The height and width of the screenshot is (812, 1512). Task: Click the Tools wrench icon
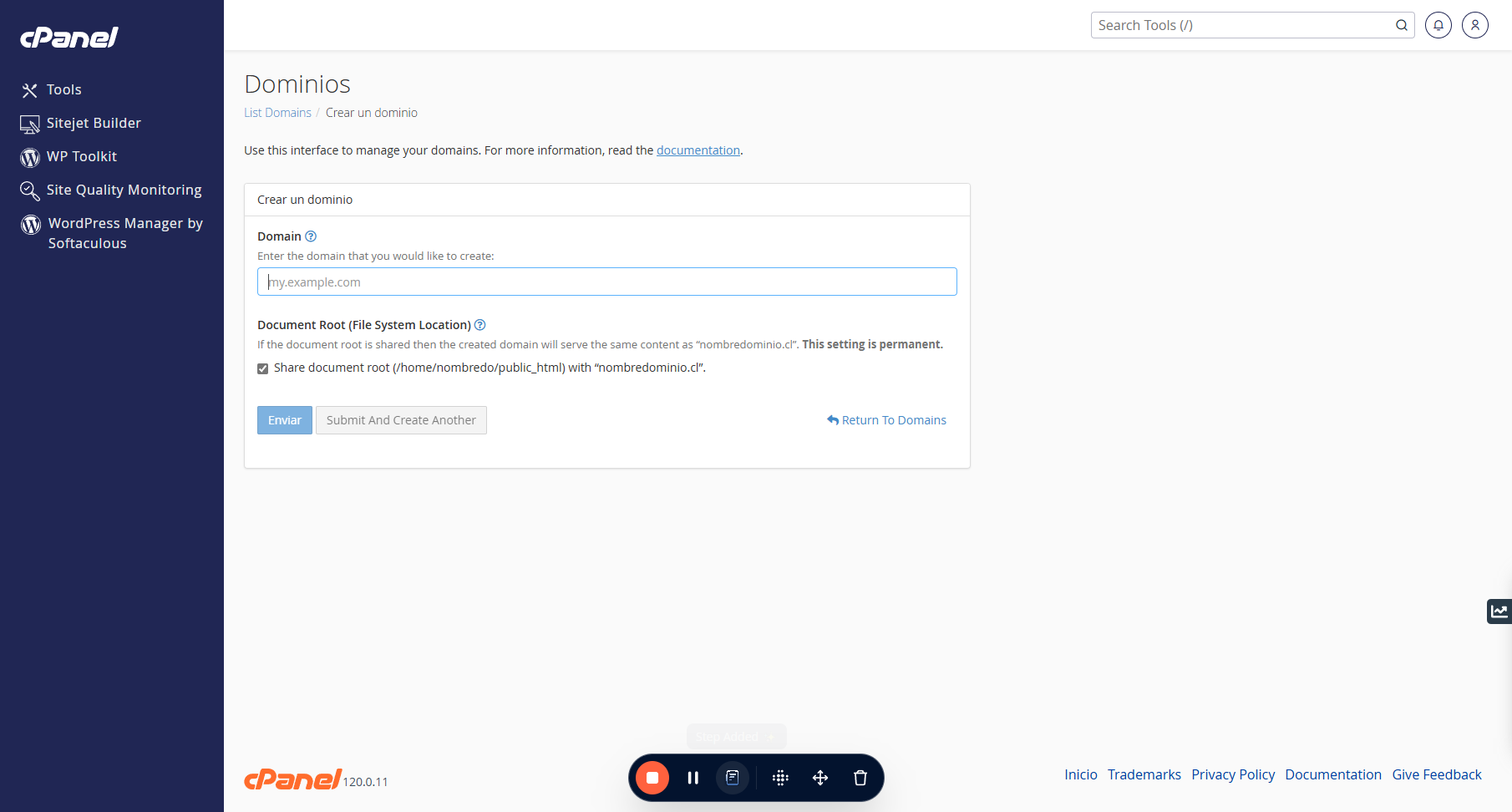(x=30, y=90)
